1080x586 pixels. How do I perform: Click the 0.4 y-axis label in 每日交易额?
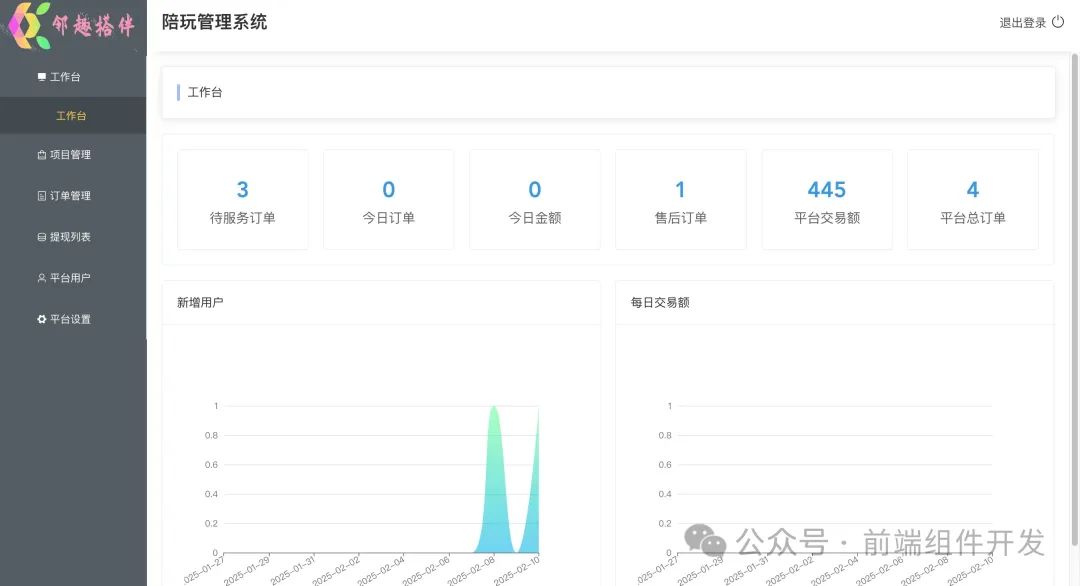click(665, 494)
